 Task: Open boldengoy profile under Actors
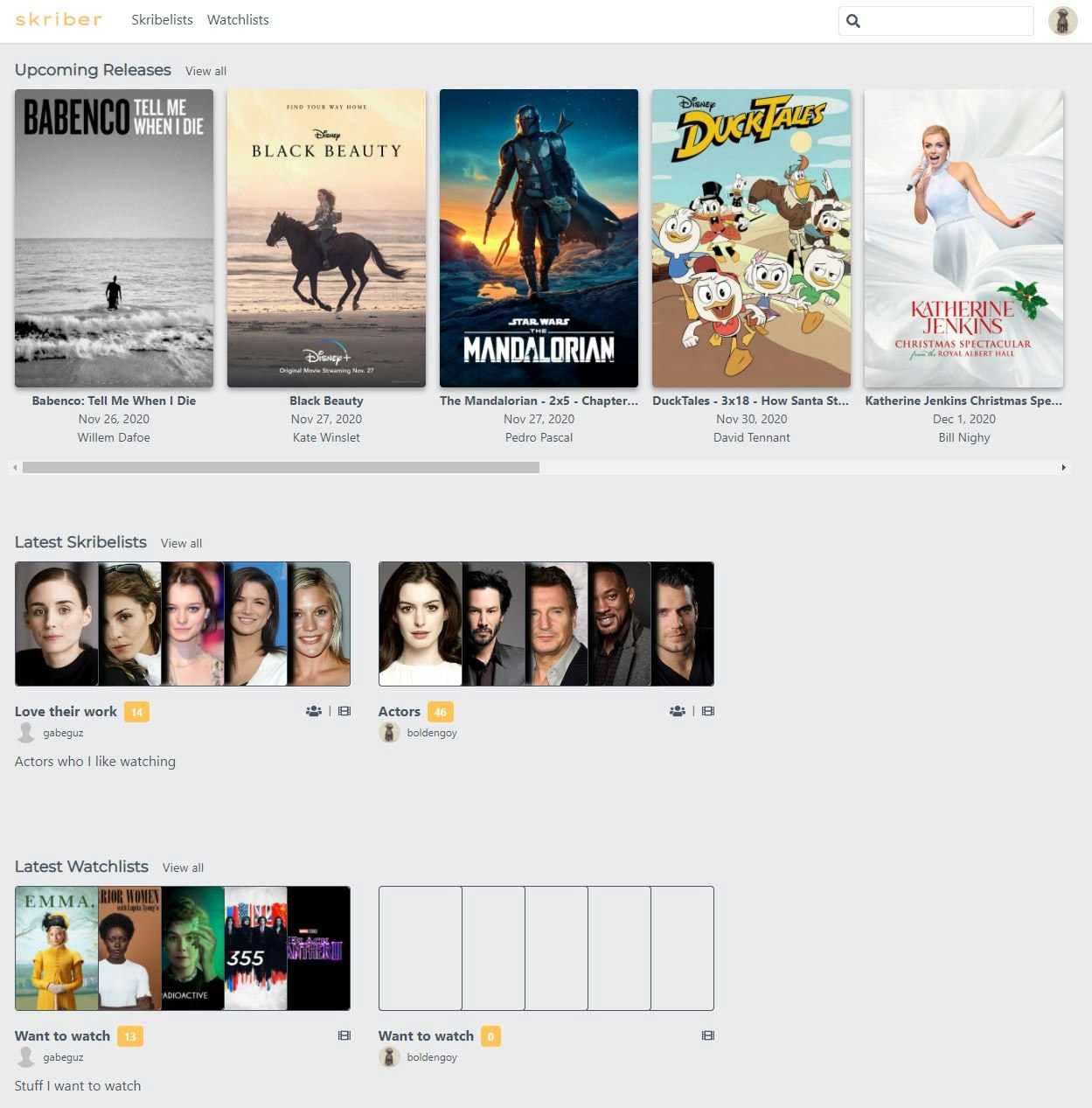point(432,733)
